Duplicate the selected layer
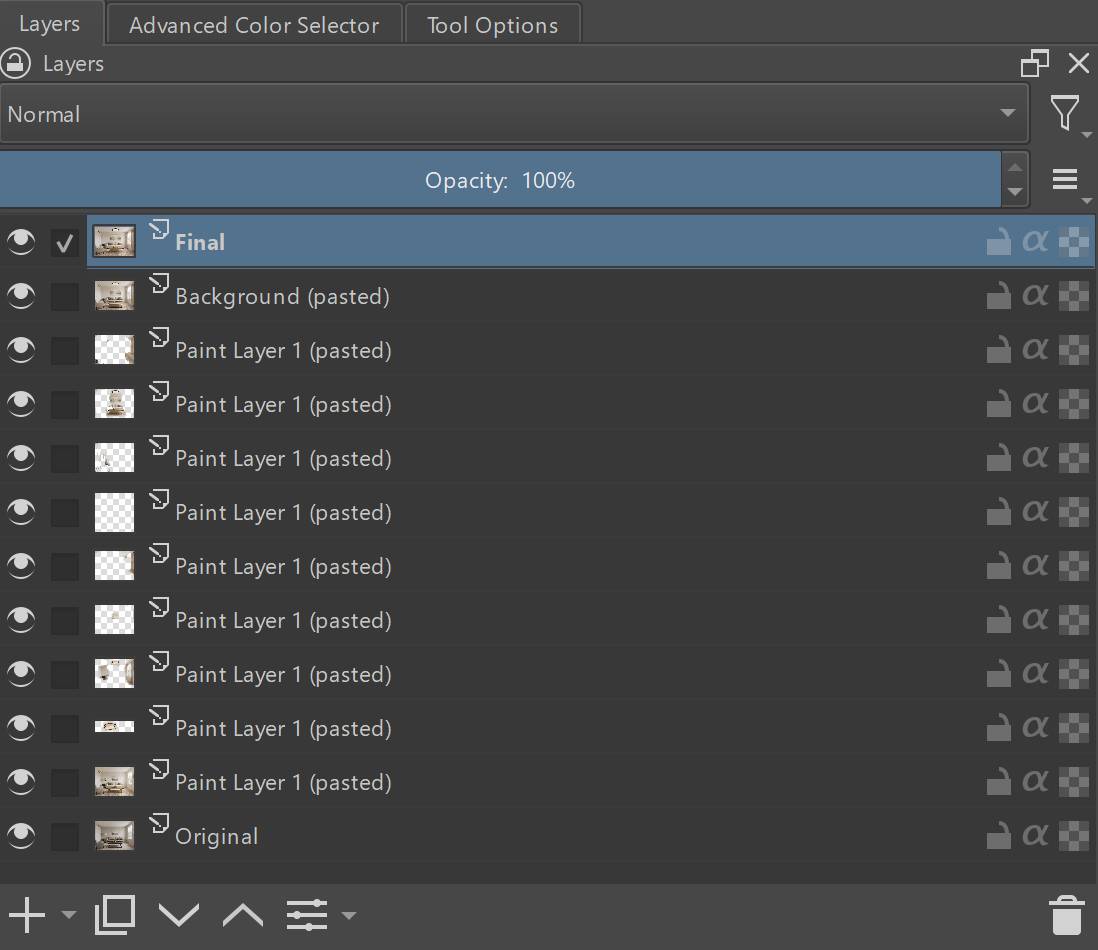 [x=115, y=914]
